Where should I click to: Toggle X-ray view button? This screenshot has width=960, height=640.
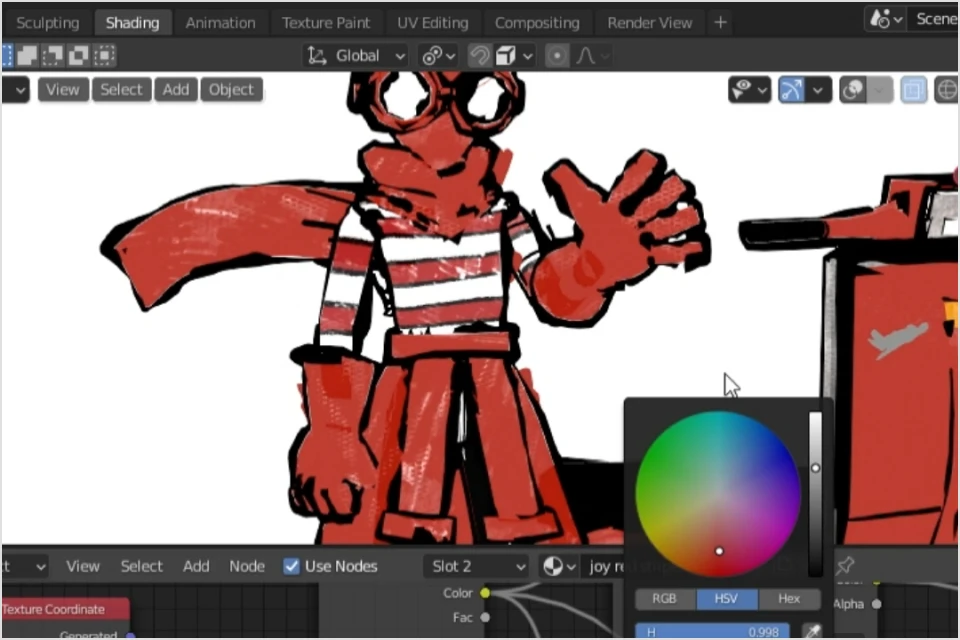[x=913, y=90]
